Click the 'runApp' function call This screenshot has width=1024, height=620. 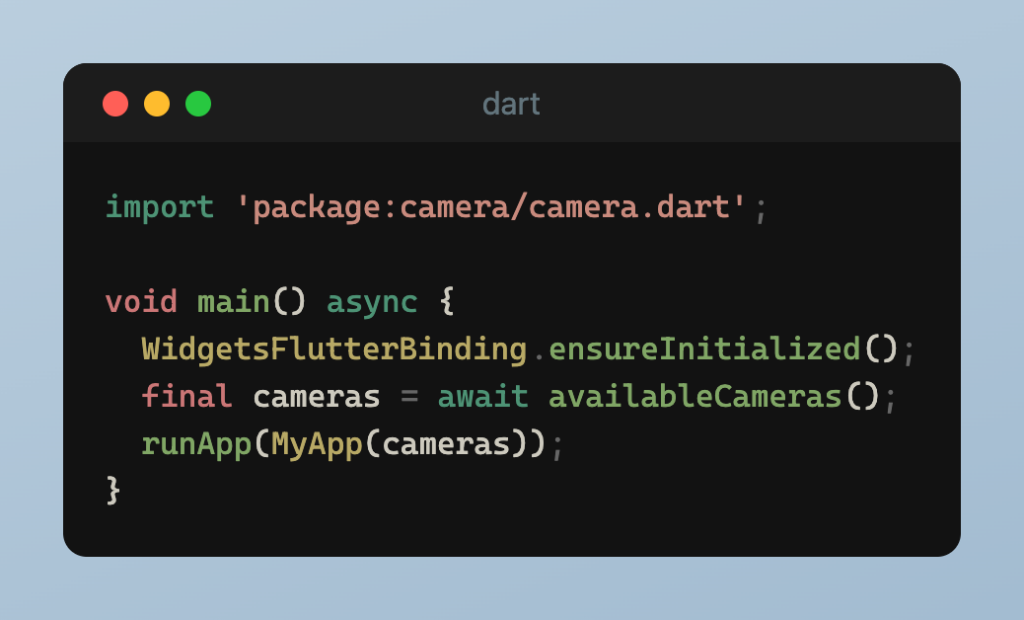tap(197, 445)
